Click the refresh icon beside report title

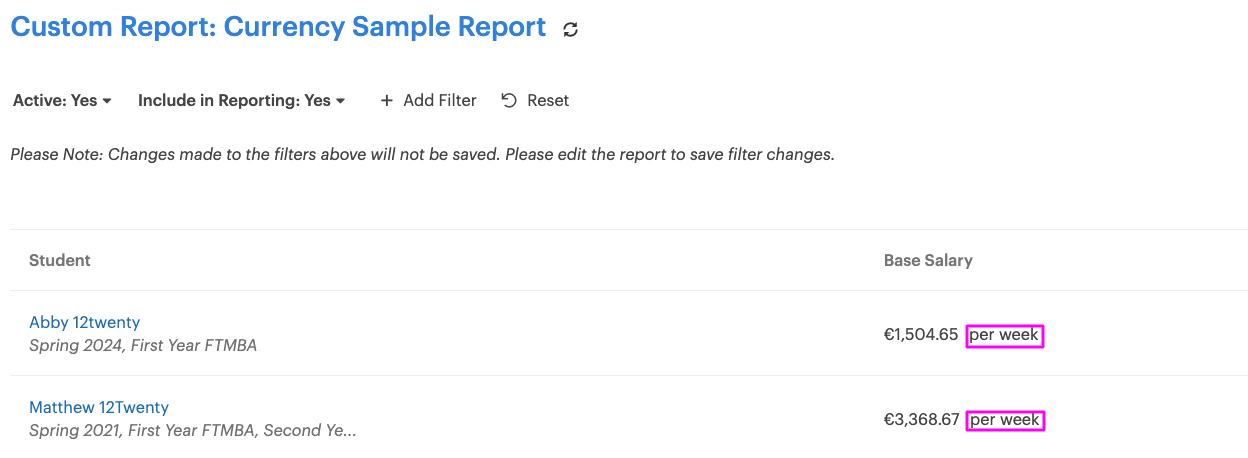point(571,30)
